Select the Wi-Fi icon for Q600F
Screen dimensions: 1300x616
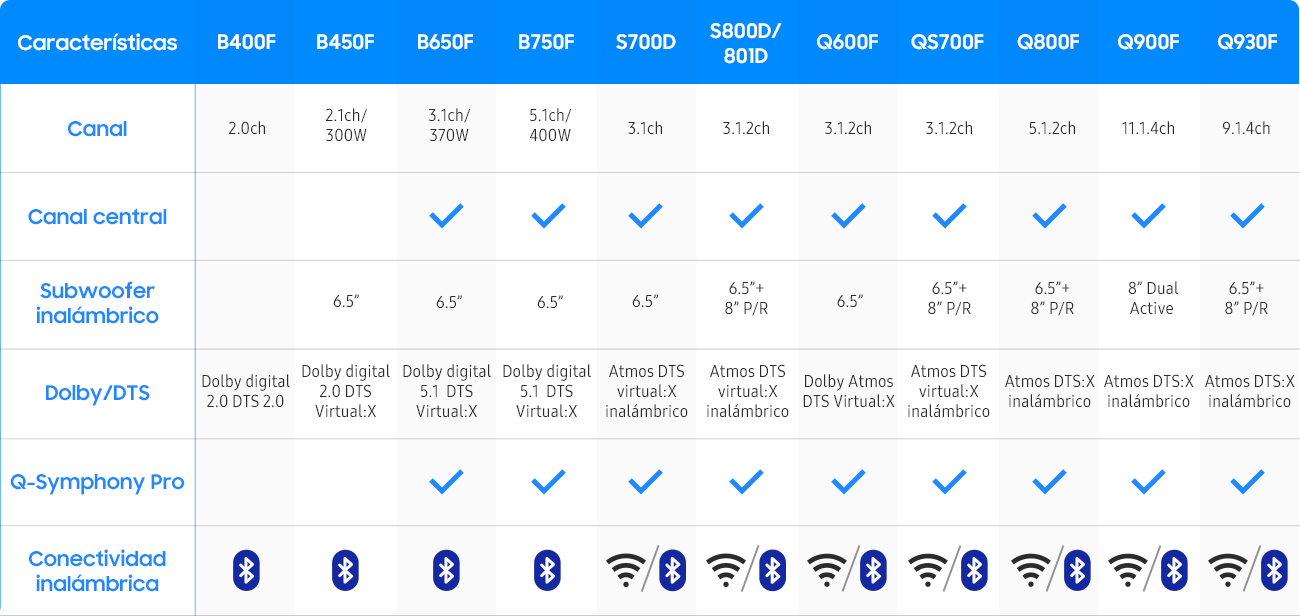tap(827, 570)
